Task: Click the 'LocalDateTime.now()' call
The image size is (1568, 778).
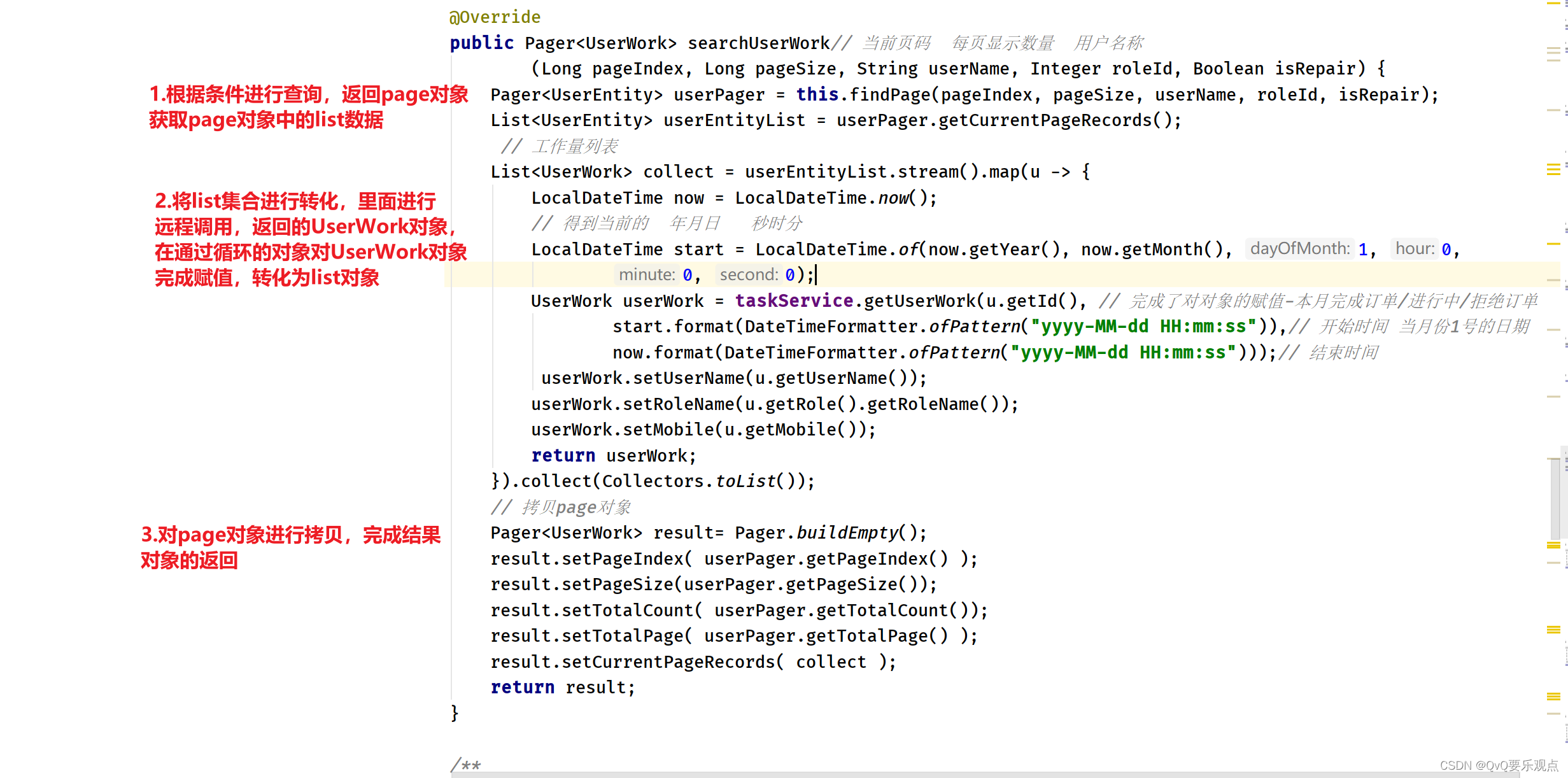Action: pos(832,198)
